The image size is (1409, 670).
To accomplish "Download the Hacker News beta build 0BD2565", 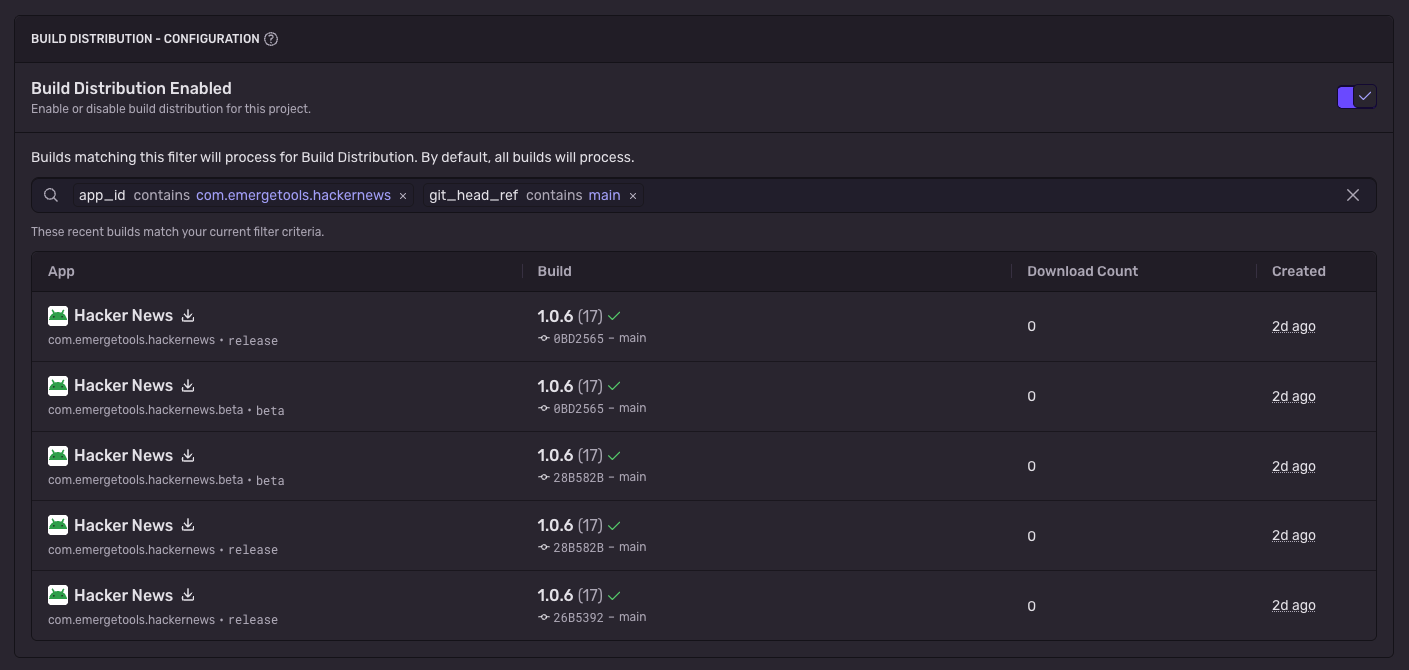I will click(188, 386).
